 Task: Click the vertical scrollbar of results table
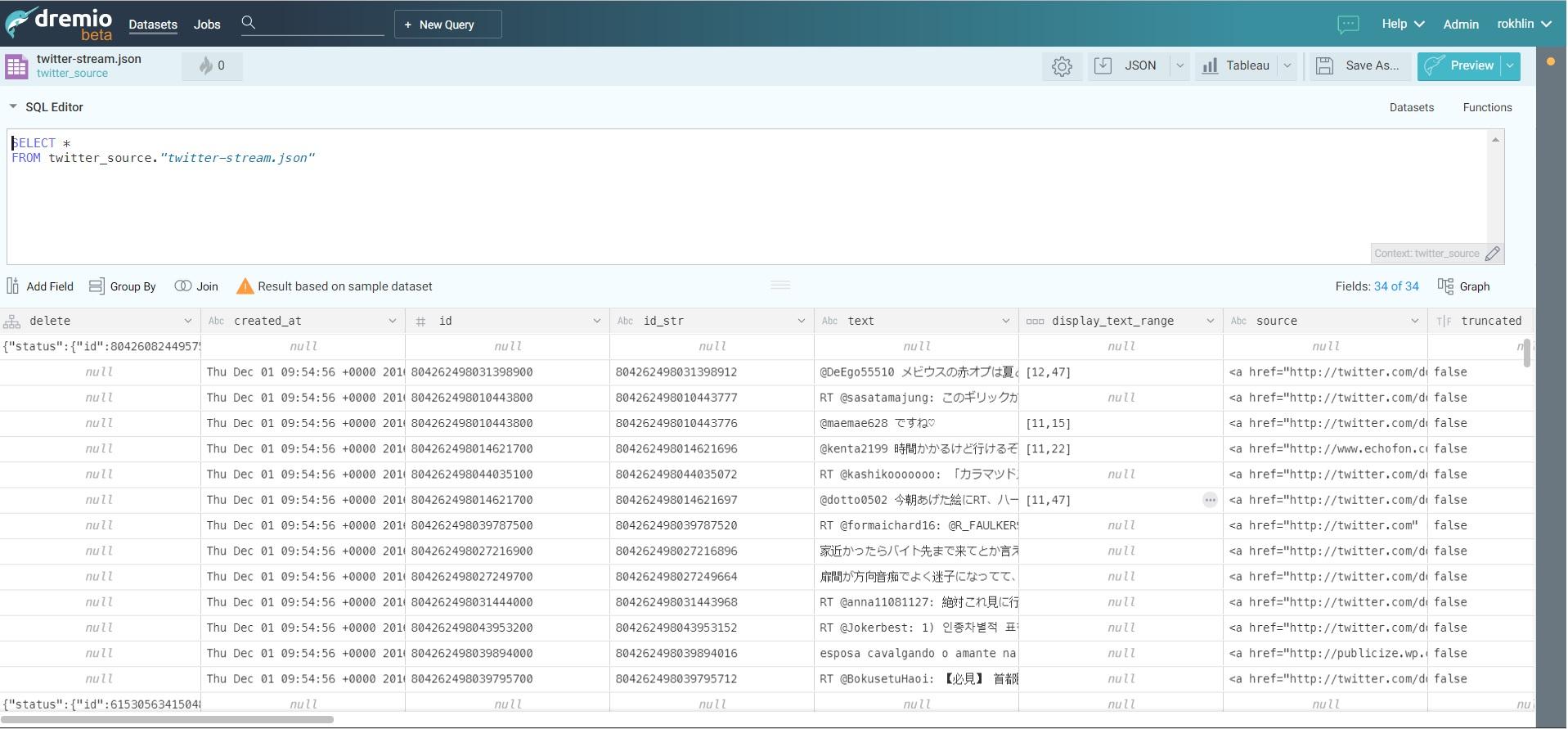(1526, 353)
